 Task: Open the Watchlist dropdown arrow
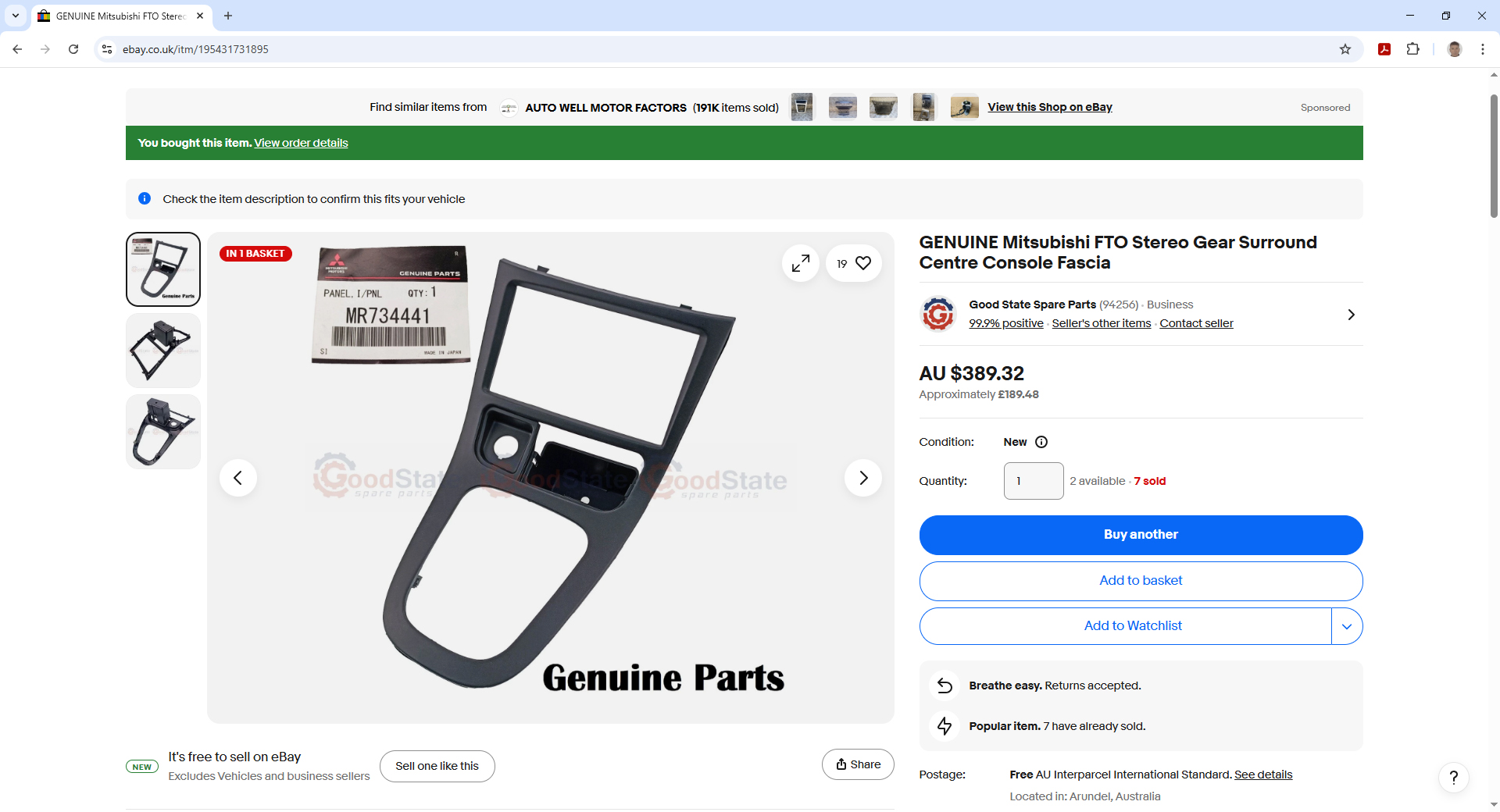1347,626
